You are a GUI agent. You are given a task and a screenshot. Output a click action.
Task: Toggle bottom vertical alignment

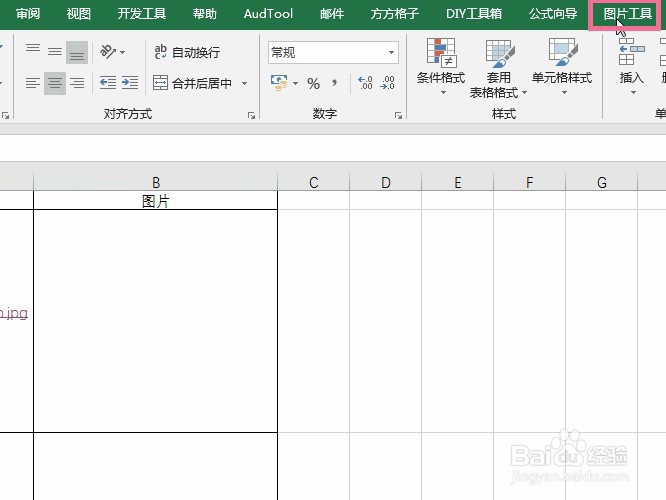[x=77, y=52]
